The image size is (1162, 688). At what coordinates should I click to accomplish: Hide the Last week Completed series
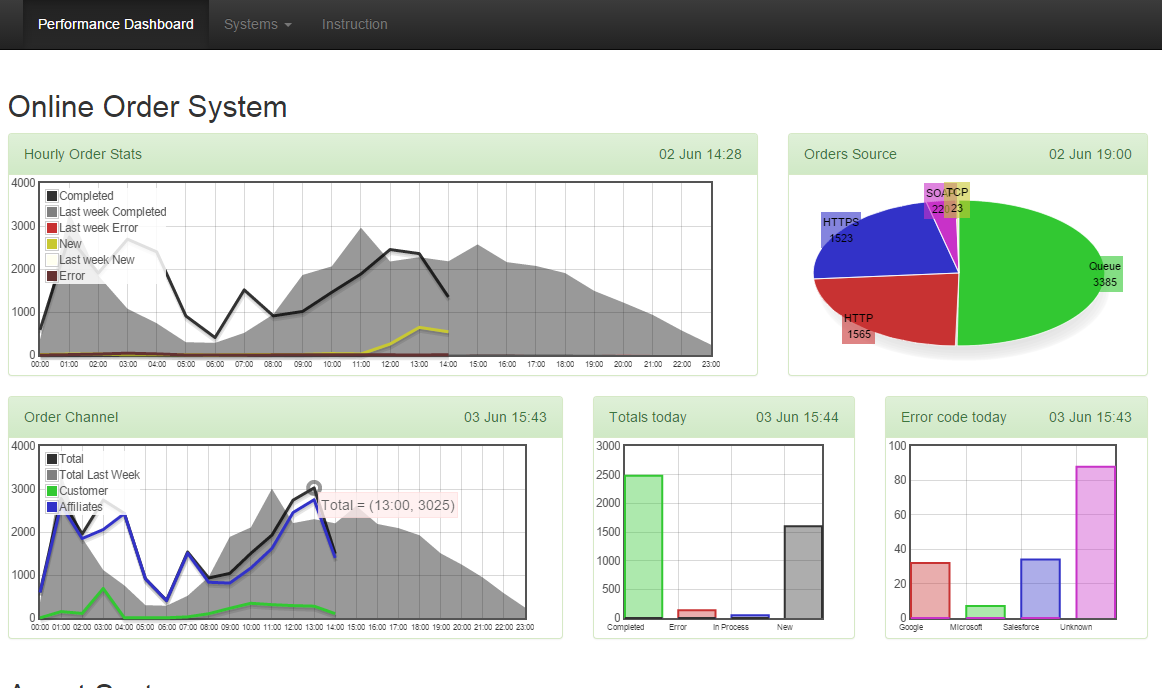[106, 211]
